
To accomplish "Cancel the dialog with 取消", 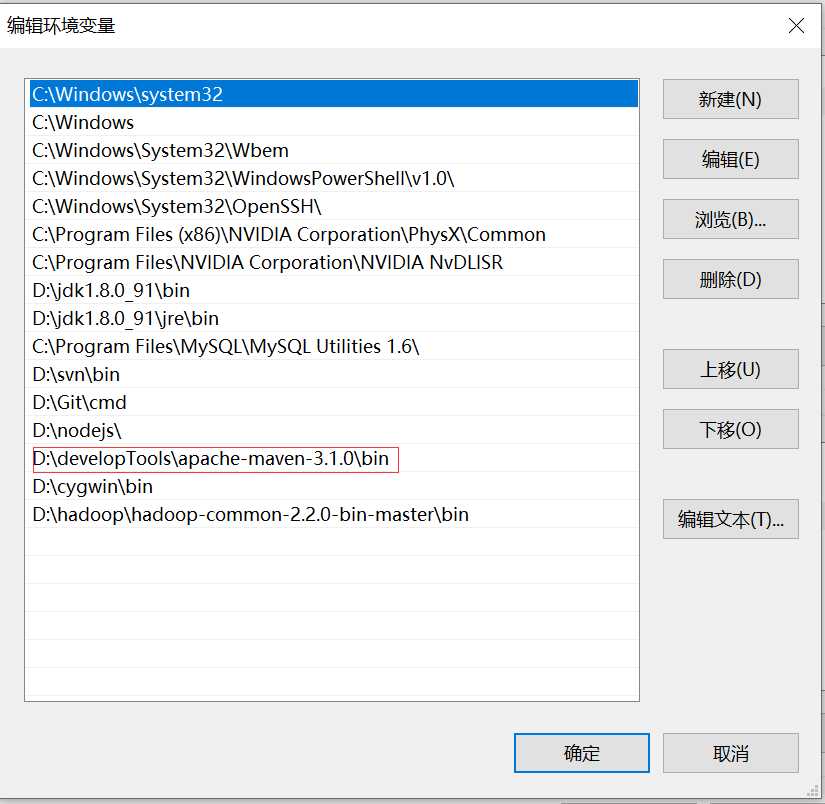I will coord(730,753).
